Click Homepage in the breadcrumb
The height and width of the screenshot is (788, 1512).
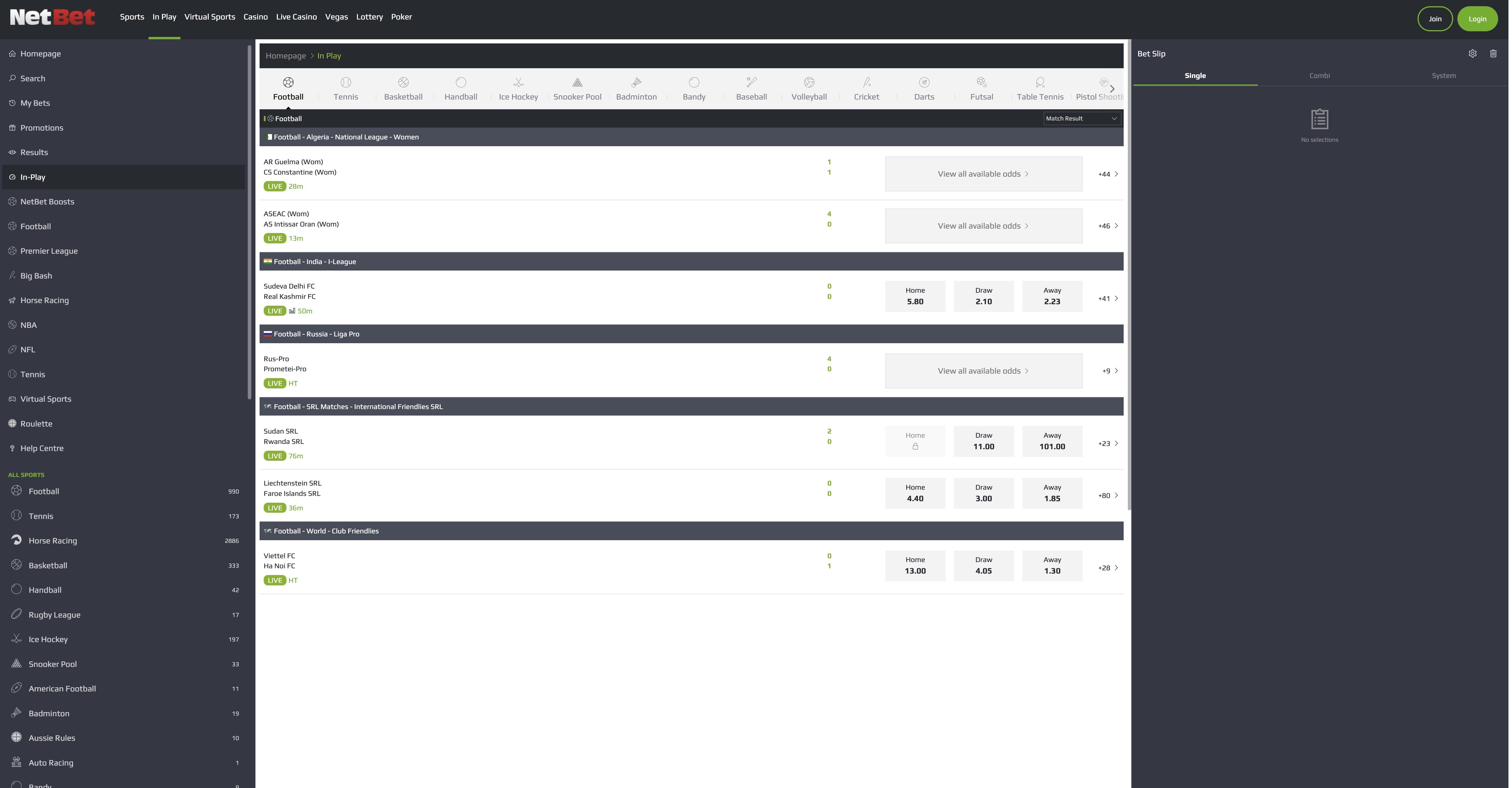[286, 55]
